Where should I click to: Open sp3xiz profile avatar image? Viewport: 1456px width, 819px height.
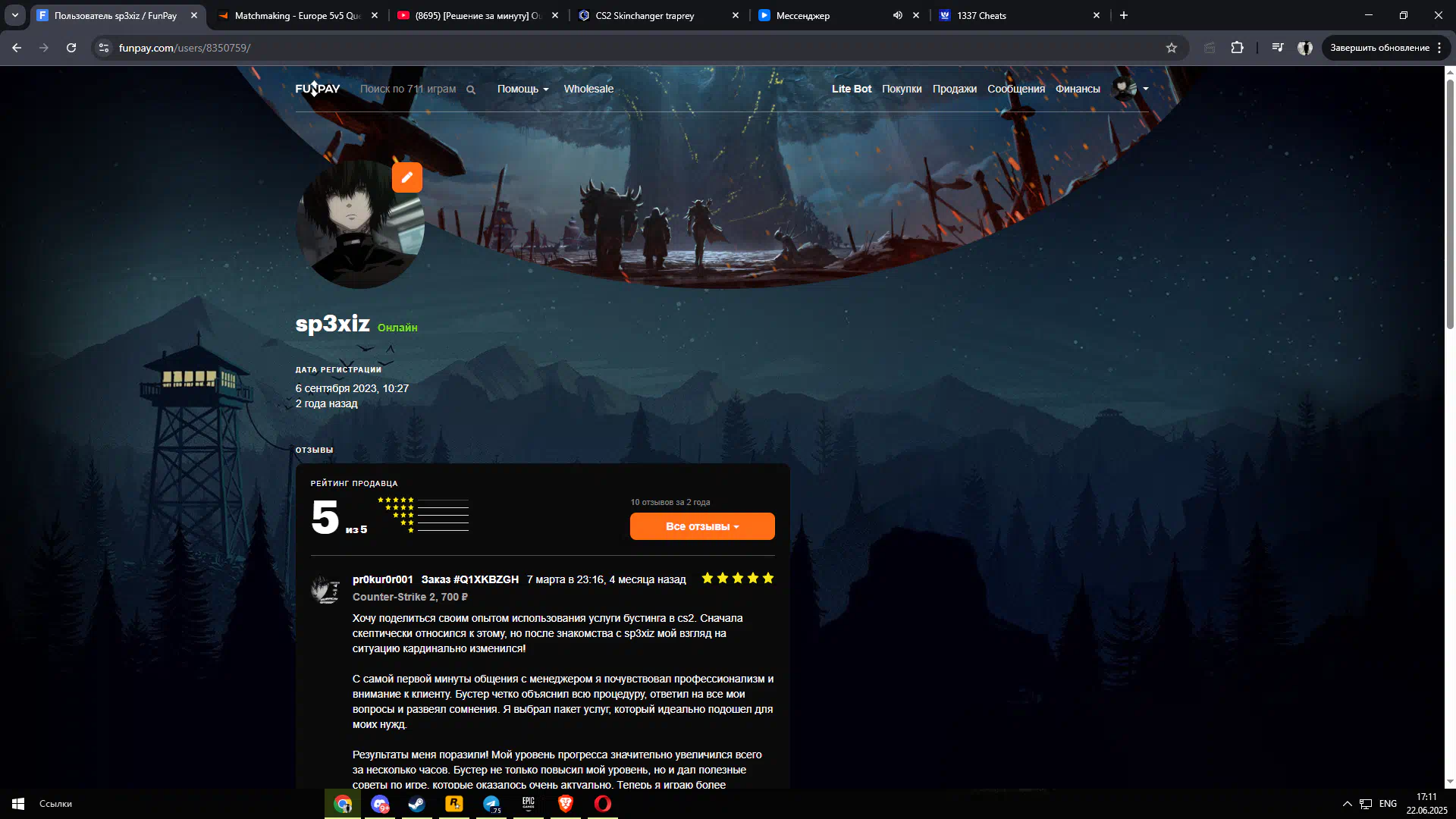pyautogui.click(x=360, y=224)
